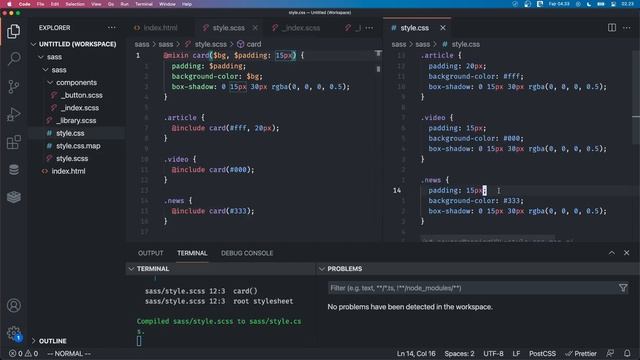Screen dimensions: 640x360
Task: Open style.scss in the Explorer tree
Action: pyautogui.click(x=72, y=158)
